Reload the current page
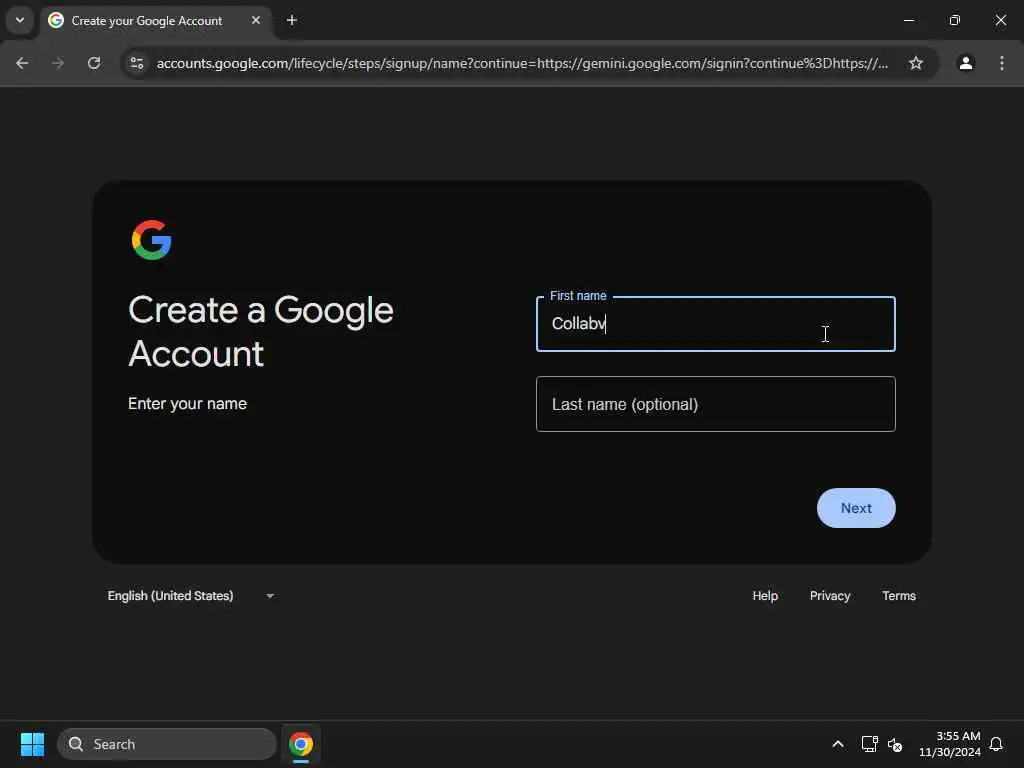This screenshot has height=768, width=1024. click(94, 63)
